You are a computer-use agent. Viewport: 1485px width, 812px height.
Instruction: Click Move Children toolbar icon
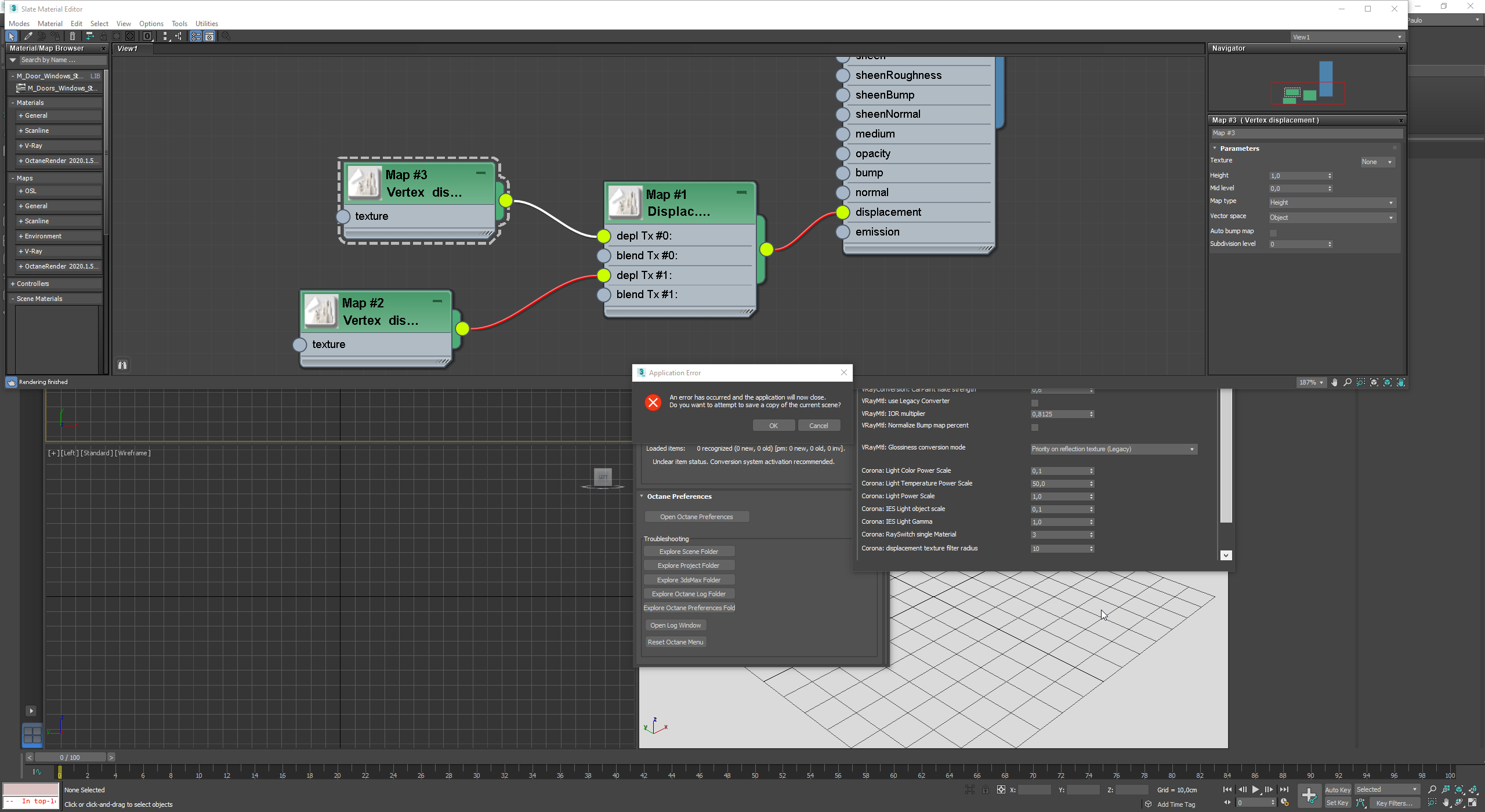click(89, 37)
